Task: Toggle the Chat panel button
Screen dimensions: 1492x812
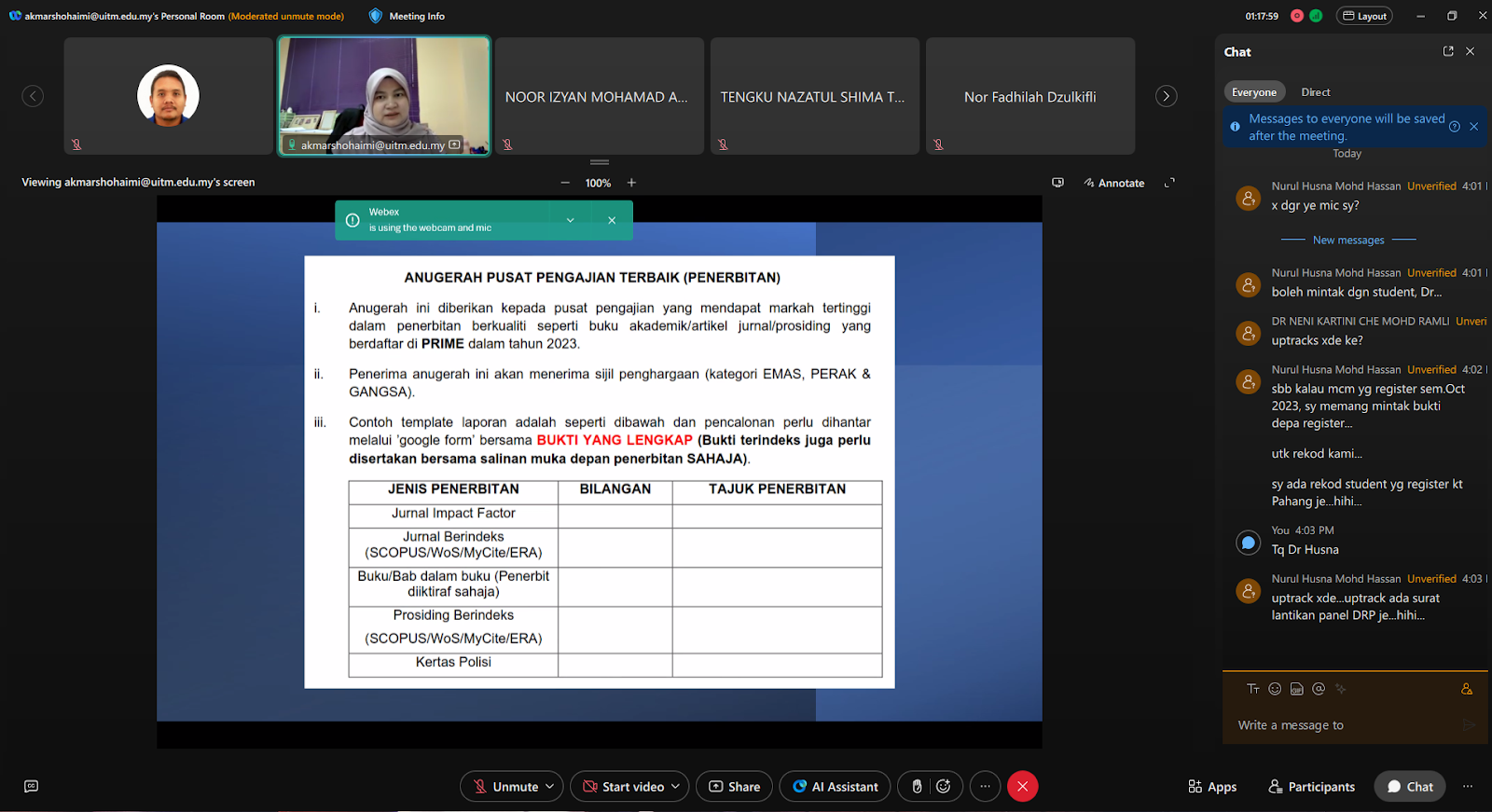Action: (x=1410, y=786)
